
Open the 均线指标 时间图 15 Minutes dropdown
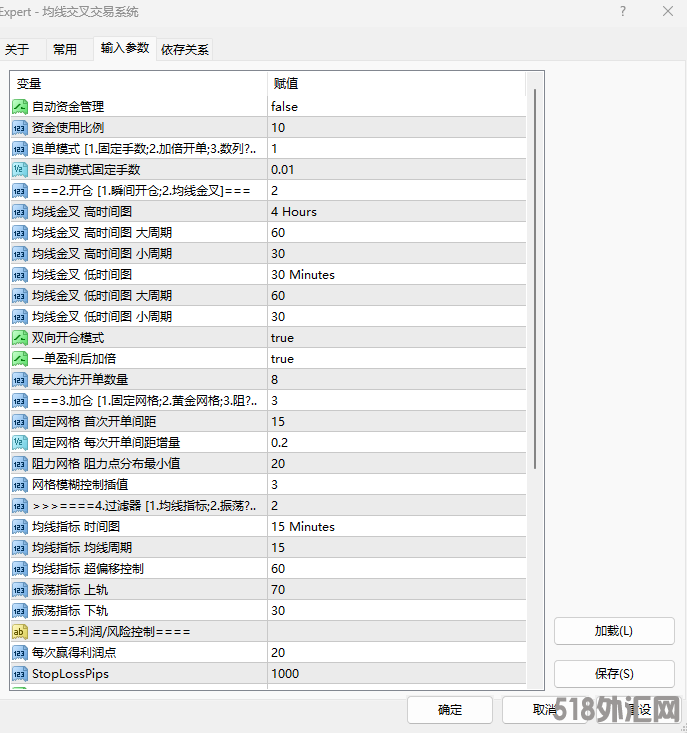[x=396, y=526]
